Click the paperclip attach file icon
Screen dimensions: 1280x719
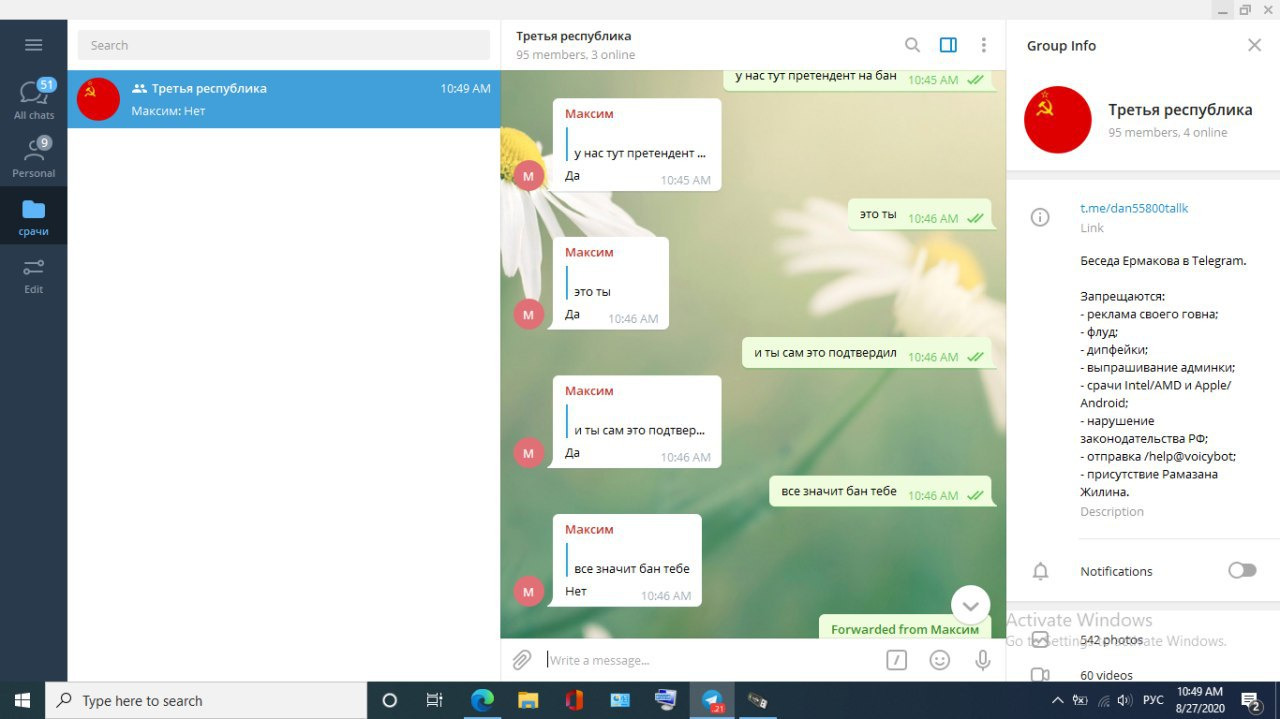coord(522,660)
